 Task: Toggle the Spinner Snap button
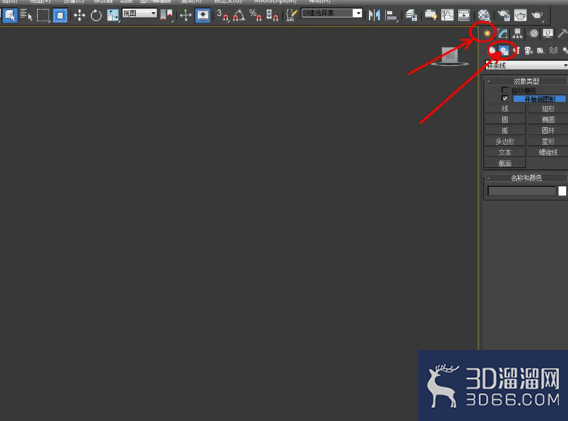point(272,15)
